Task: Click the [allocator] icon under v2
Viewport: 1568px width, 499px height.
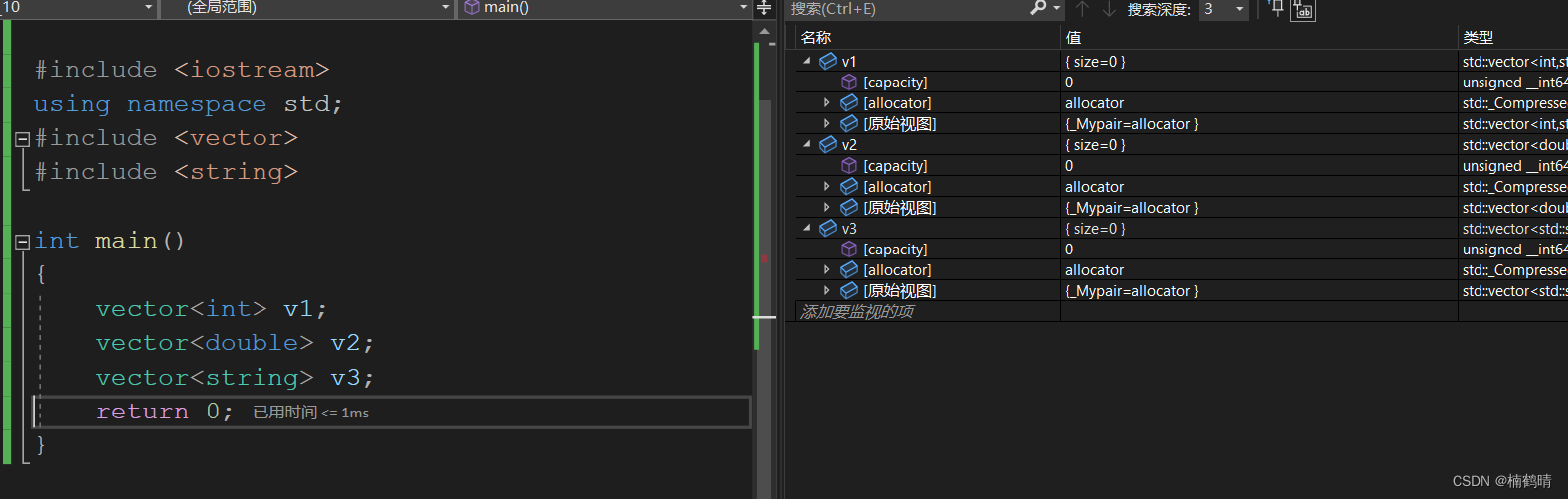Action: (x=849, y=186)
